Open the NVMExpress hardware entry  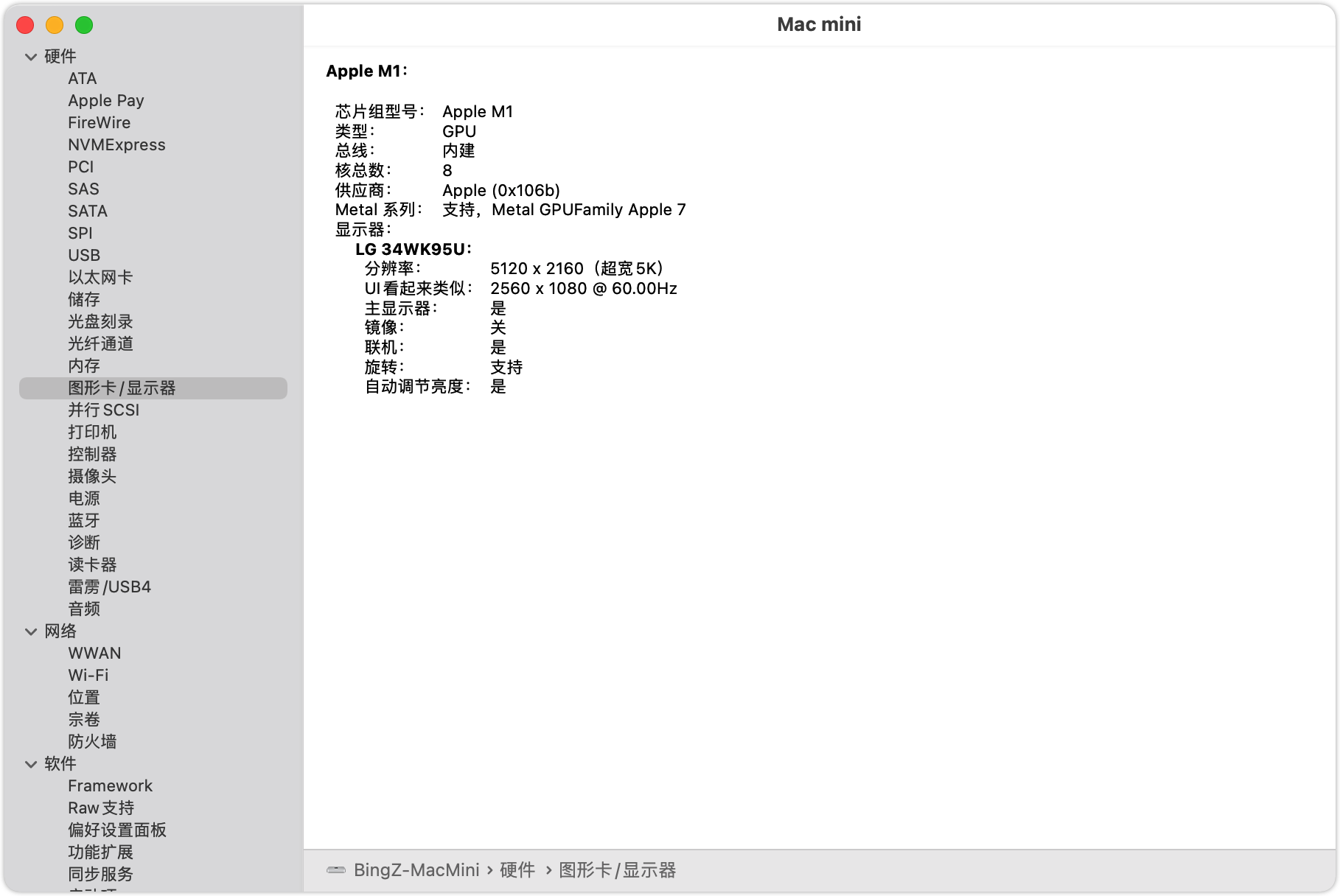click(x=116, y=145)
